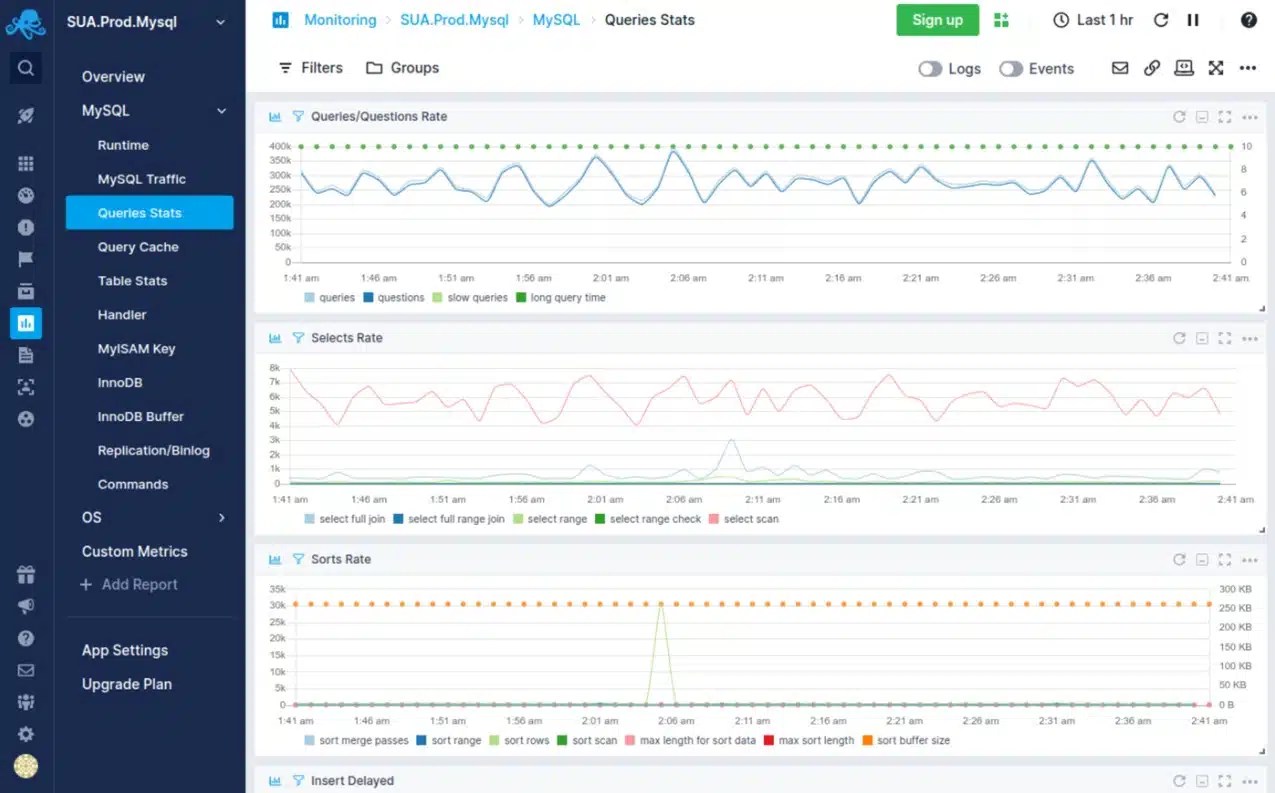Enable the Events toggle

click(x=1010, y=68)
